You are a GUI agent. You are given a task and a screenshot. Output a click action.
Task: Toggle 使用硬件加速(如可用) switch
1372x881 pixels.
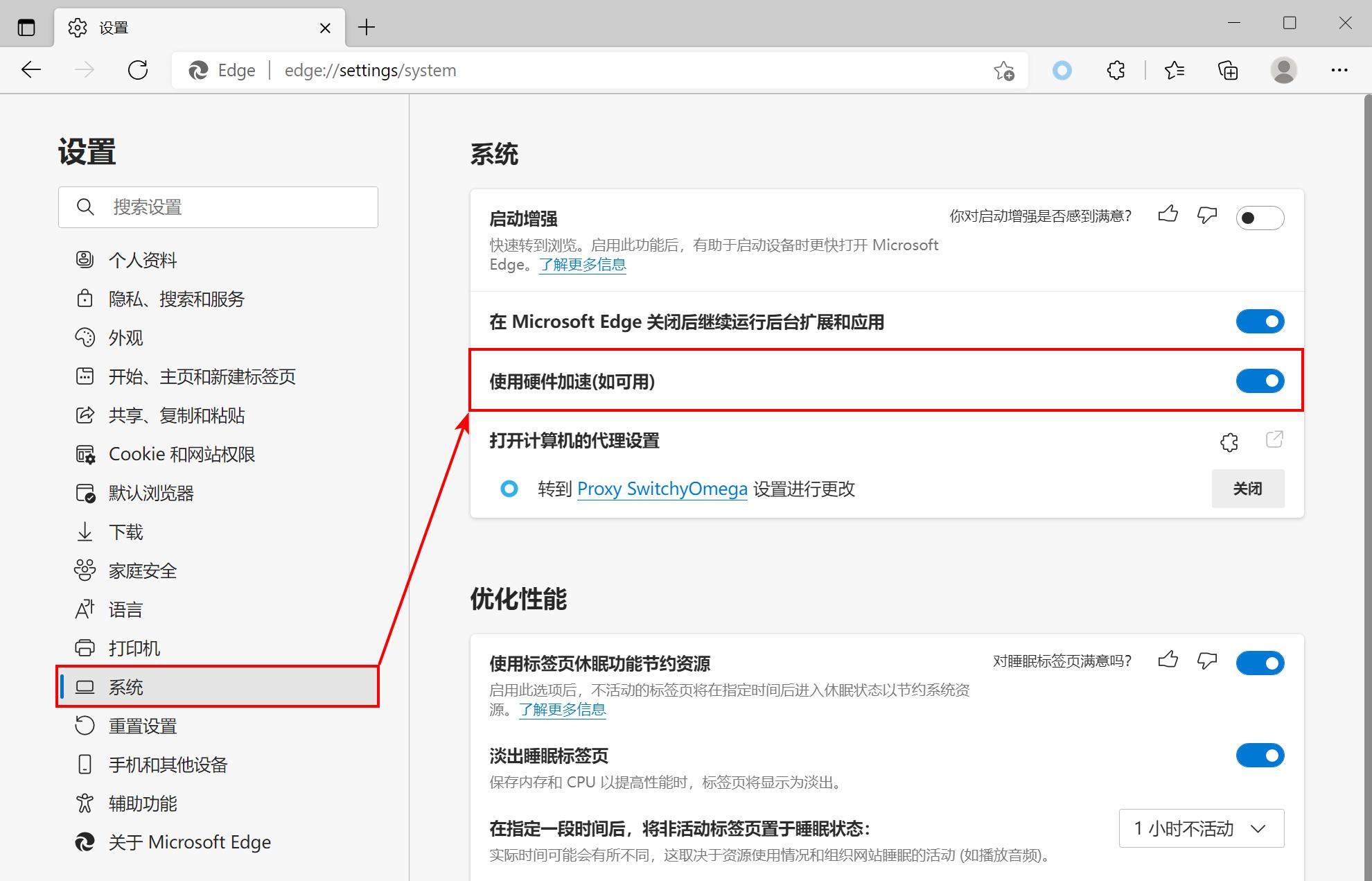tap(1260, 381)
